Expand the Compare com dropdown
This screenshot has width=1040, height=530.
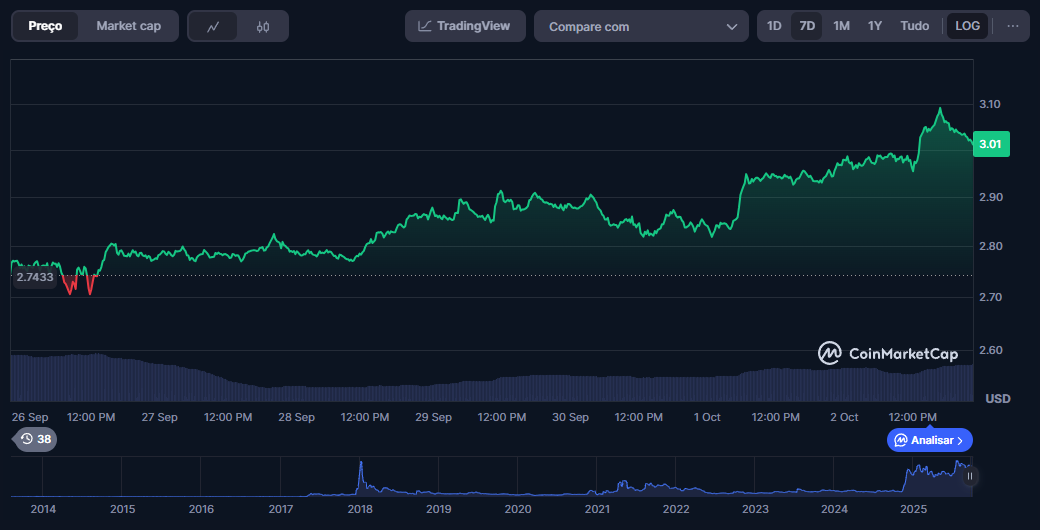[x=641, y=27]
